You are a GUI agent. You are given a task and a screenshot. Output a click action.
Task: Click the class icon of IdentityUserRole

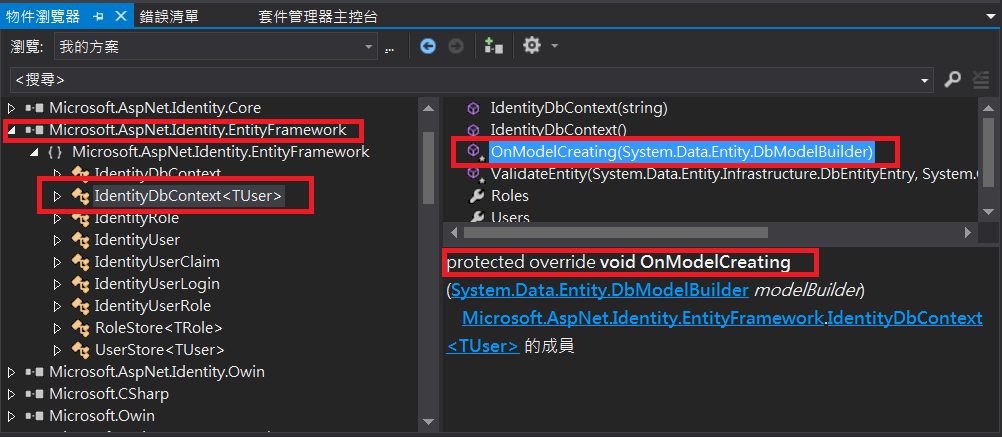80,306
